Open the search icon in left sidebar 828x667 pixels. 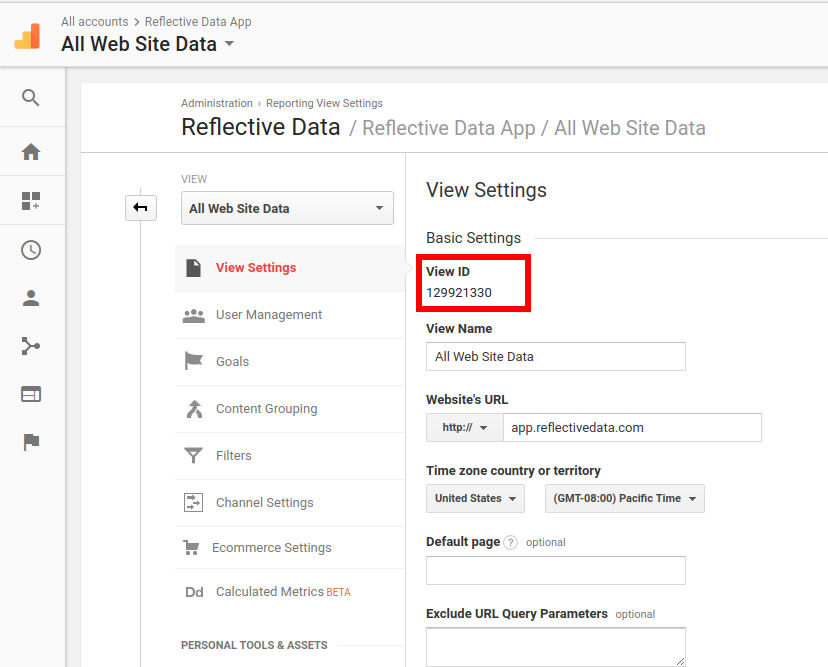31,98
